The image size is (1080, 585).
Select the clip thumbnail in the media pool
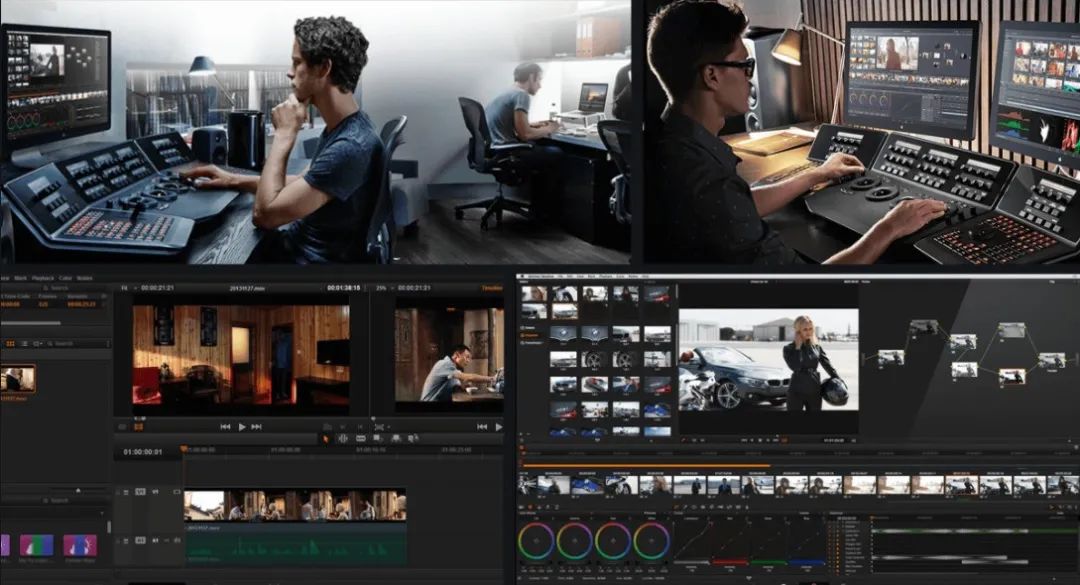point(18,379)
